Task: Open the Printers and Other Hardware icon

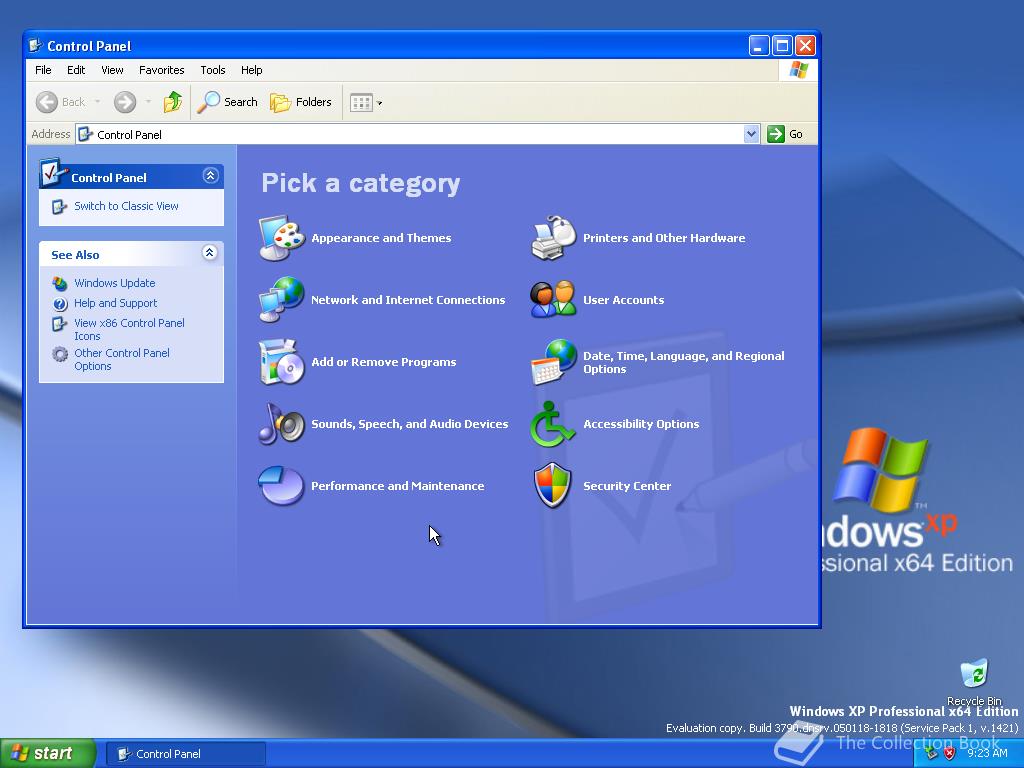Action: [554, 238]
